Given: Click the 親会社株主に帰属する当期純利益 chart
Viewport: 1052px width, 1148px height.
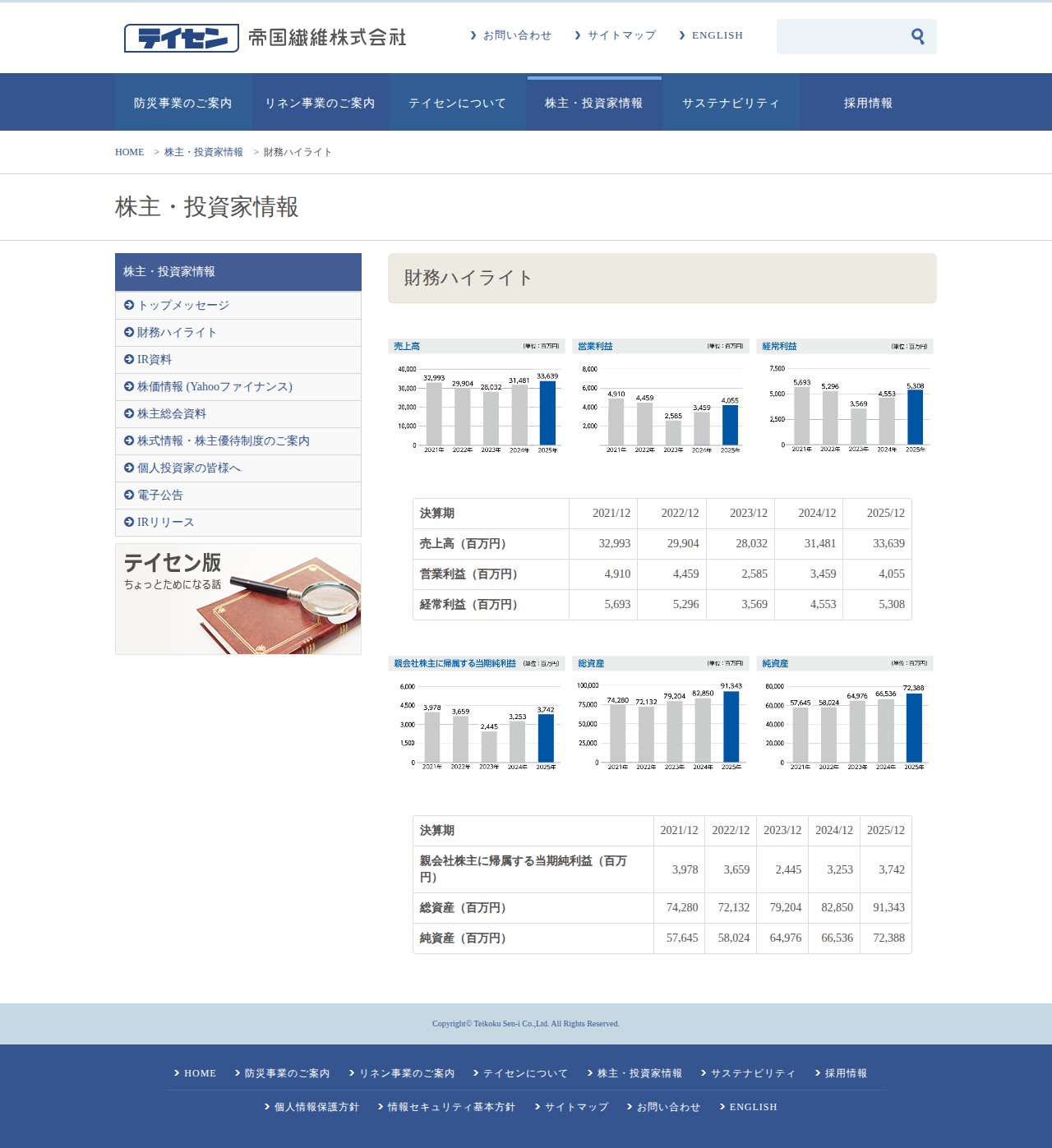Looking at the screenshot, I should [x=477, y=714].
